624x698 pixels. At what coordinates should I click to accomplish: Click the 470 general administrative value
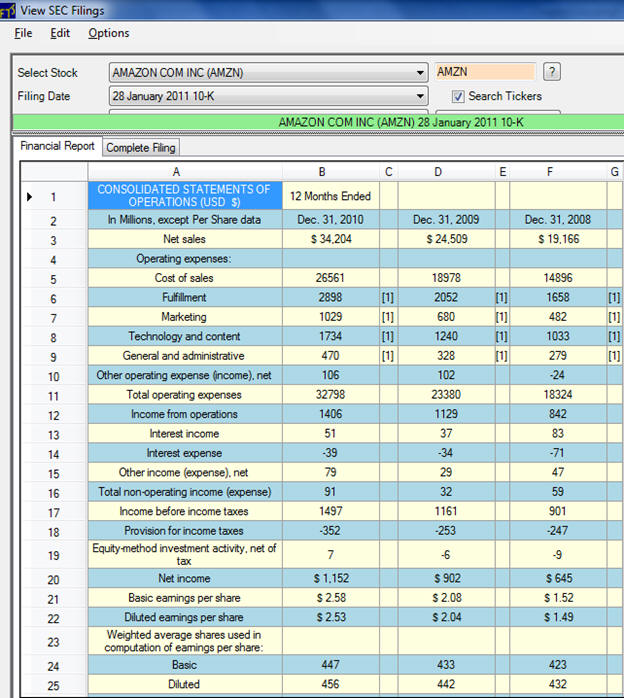pos(331,356)
